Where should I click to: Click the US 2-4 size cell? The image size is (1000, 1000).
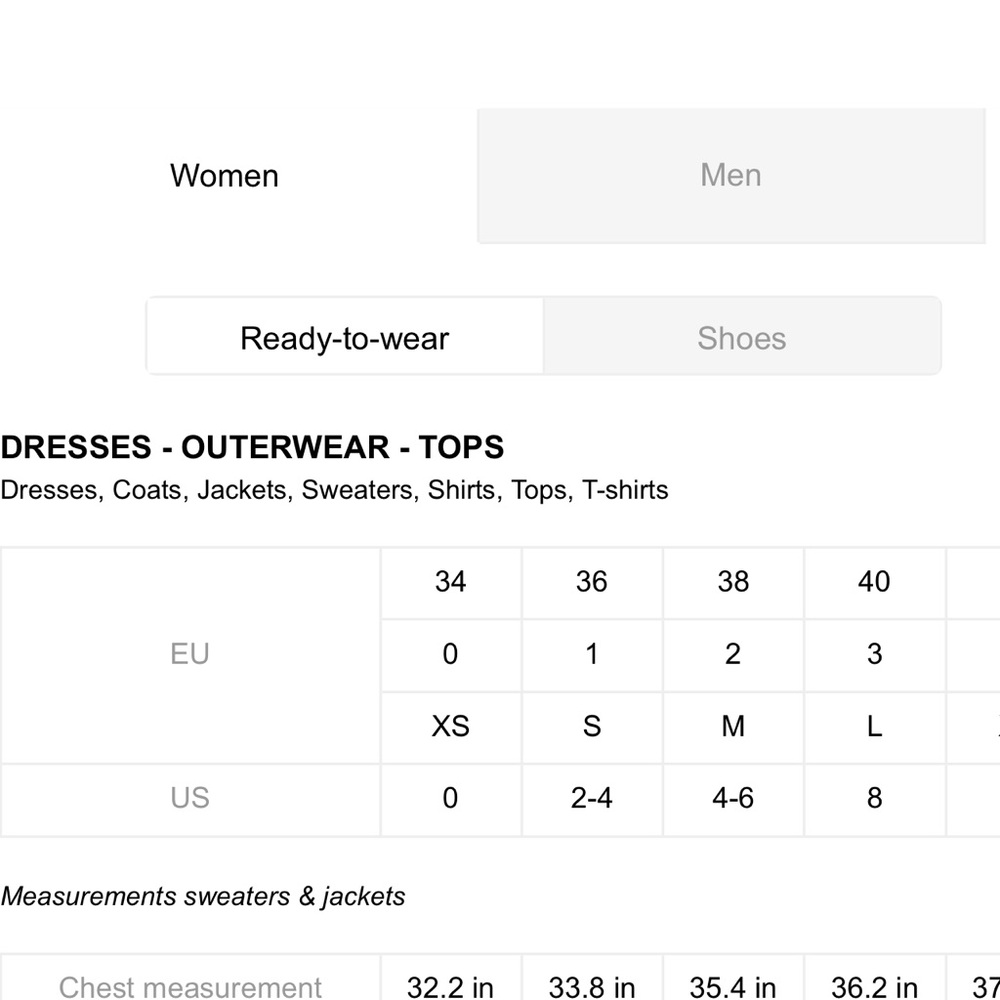[592, 799]
